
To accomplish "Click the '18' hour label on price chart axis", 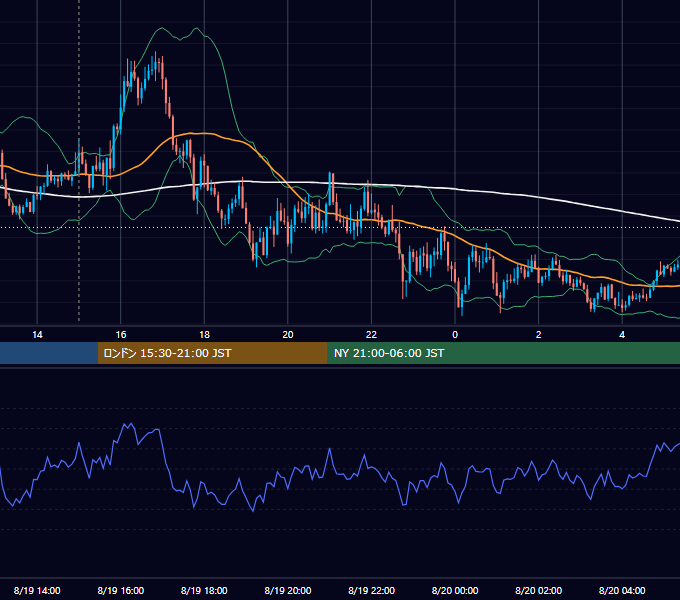I will [204, 335].
